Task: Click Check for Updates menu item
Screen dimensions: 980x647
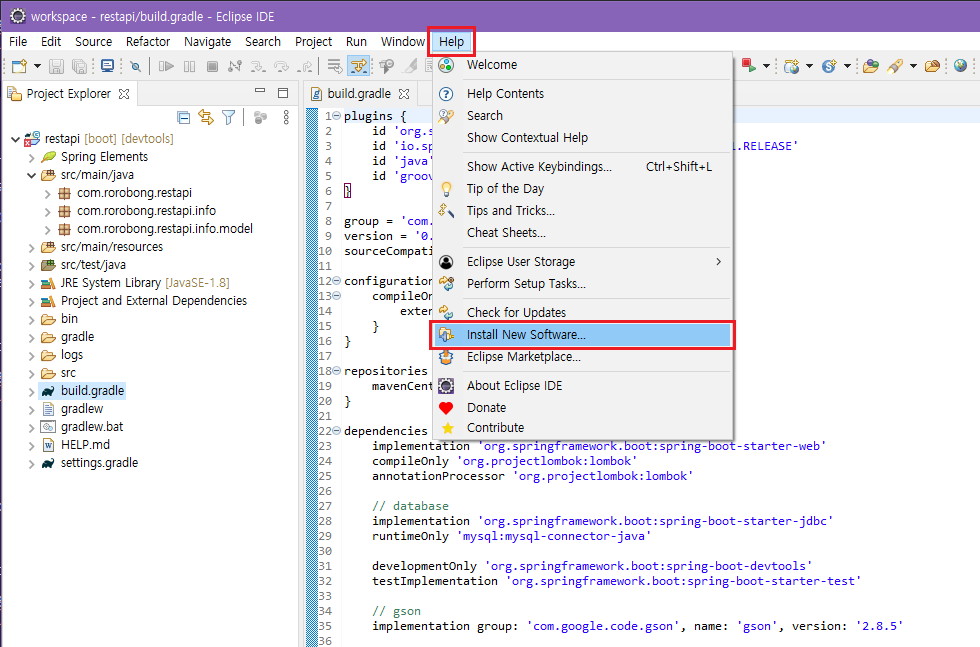Action: click(582, 313)
